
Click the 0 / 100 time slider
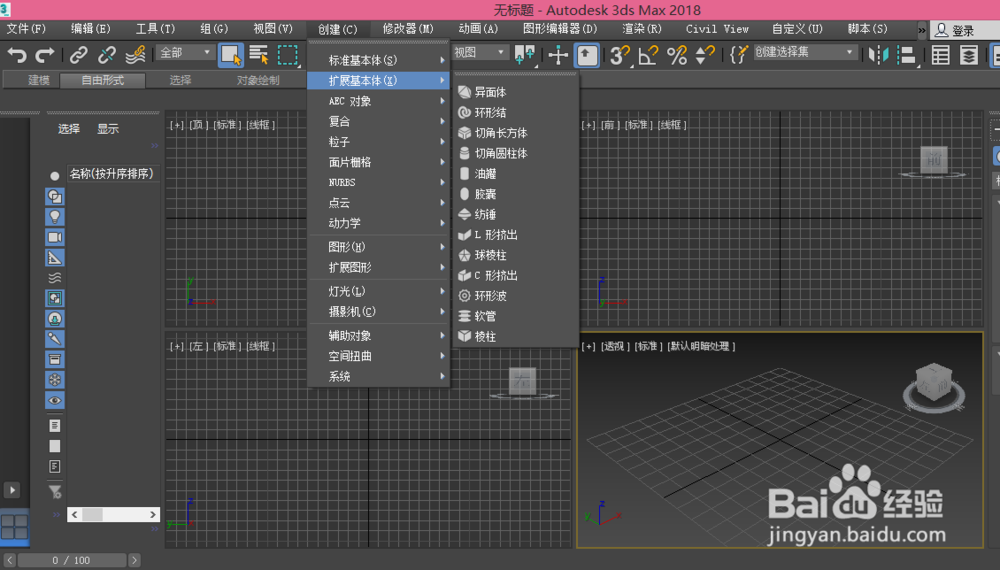tap(71, 560)
